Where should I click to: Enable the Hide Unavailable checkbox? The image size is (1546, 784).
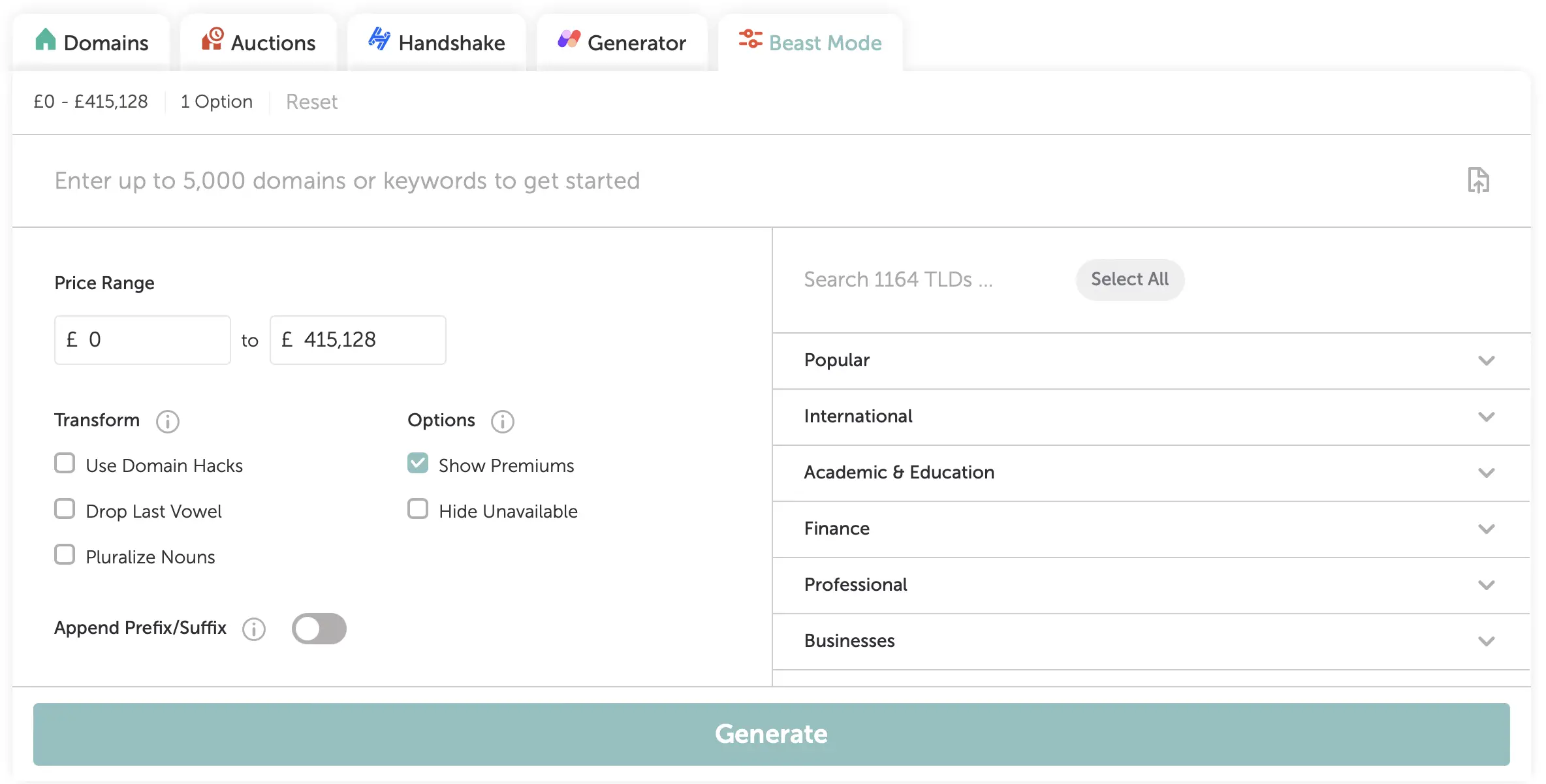[x=418, y=510]
